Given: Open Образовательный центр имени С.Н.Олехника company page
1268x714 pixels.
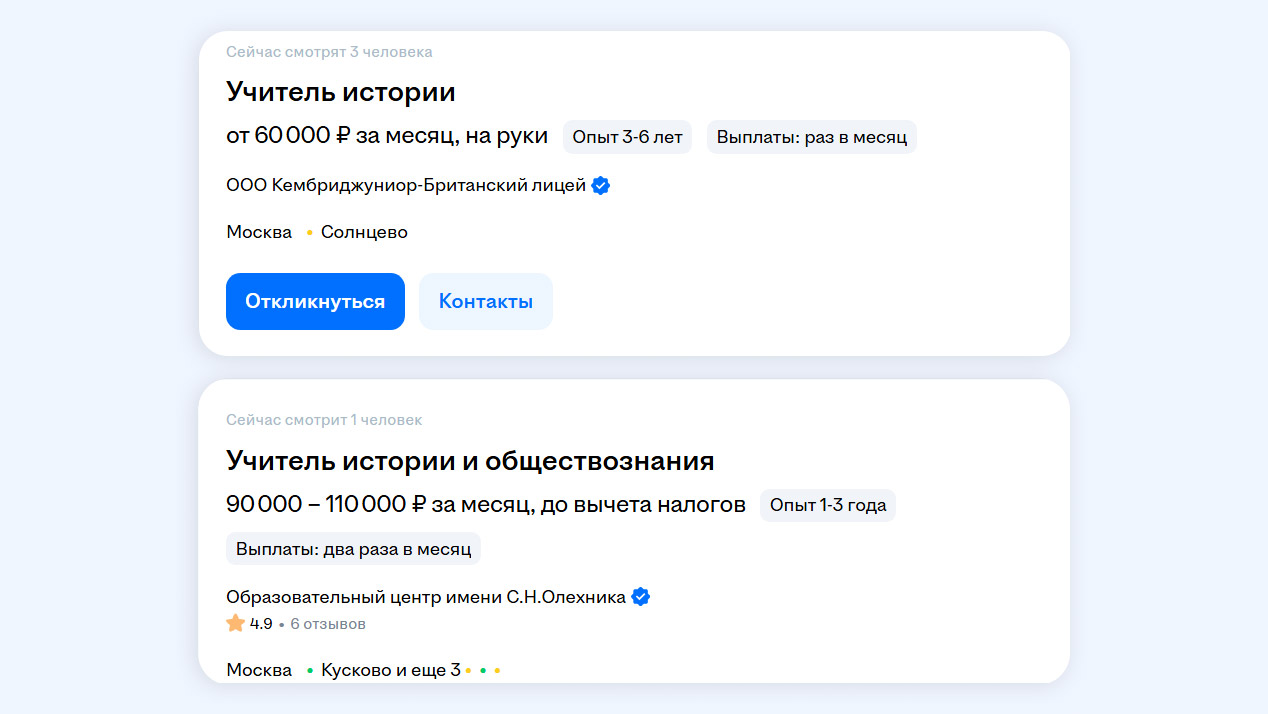Looking at the screenshot, I should 425,597.
